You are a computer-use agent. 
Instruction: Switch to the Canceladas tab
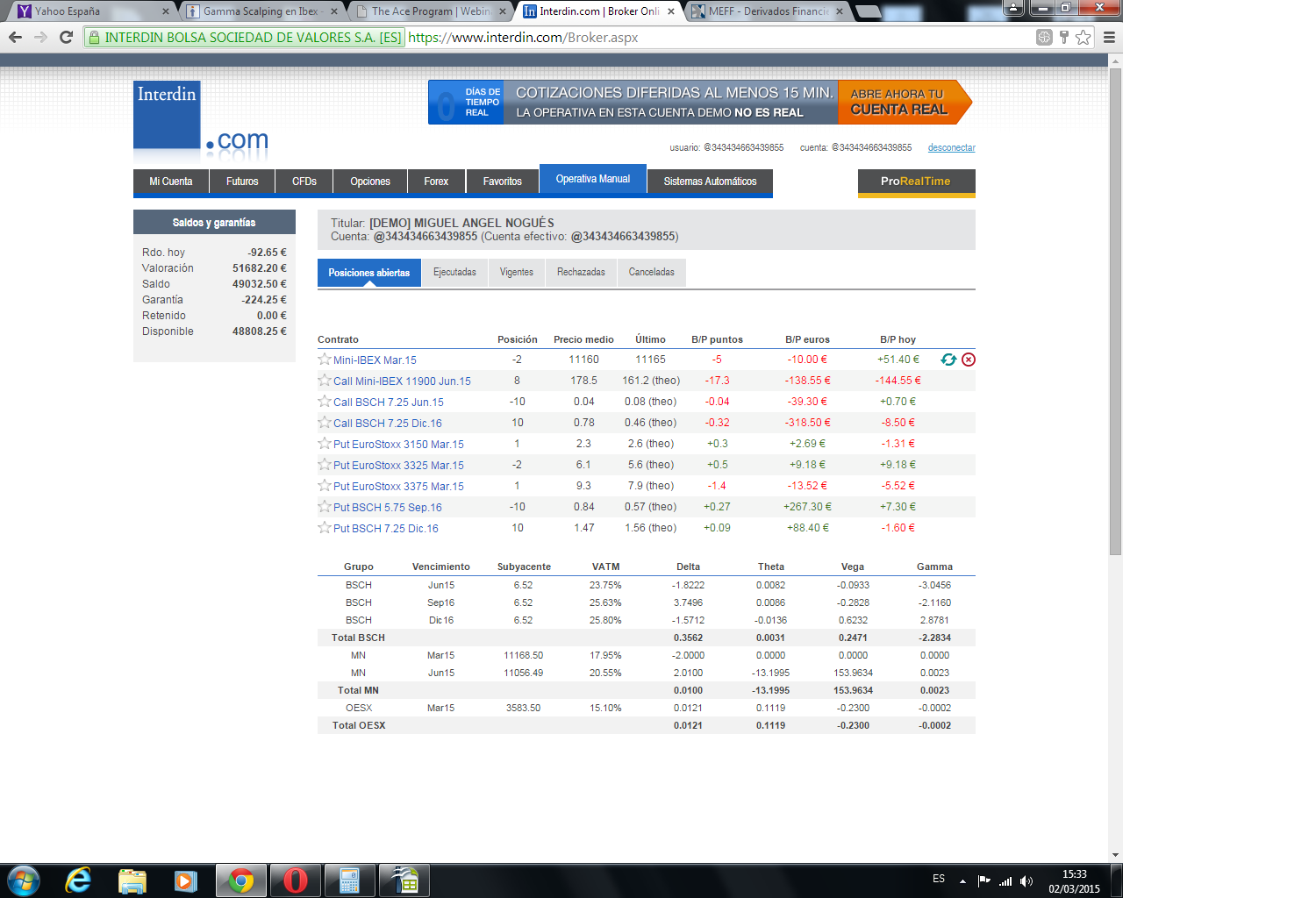click(652, 272)
